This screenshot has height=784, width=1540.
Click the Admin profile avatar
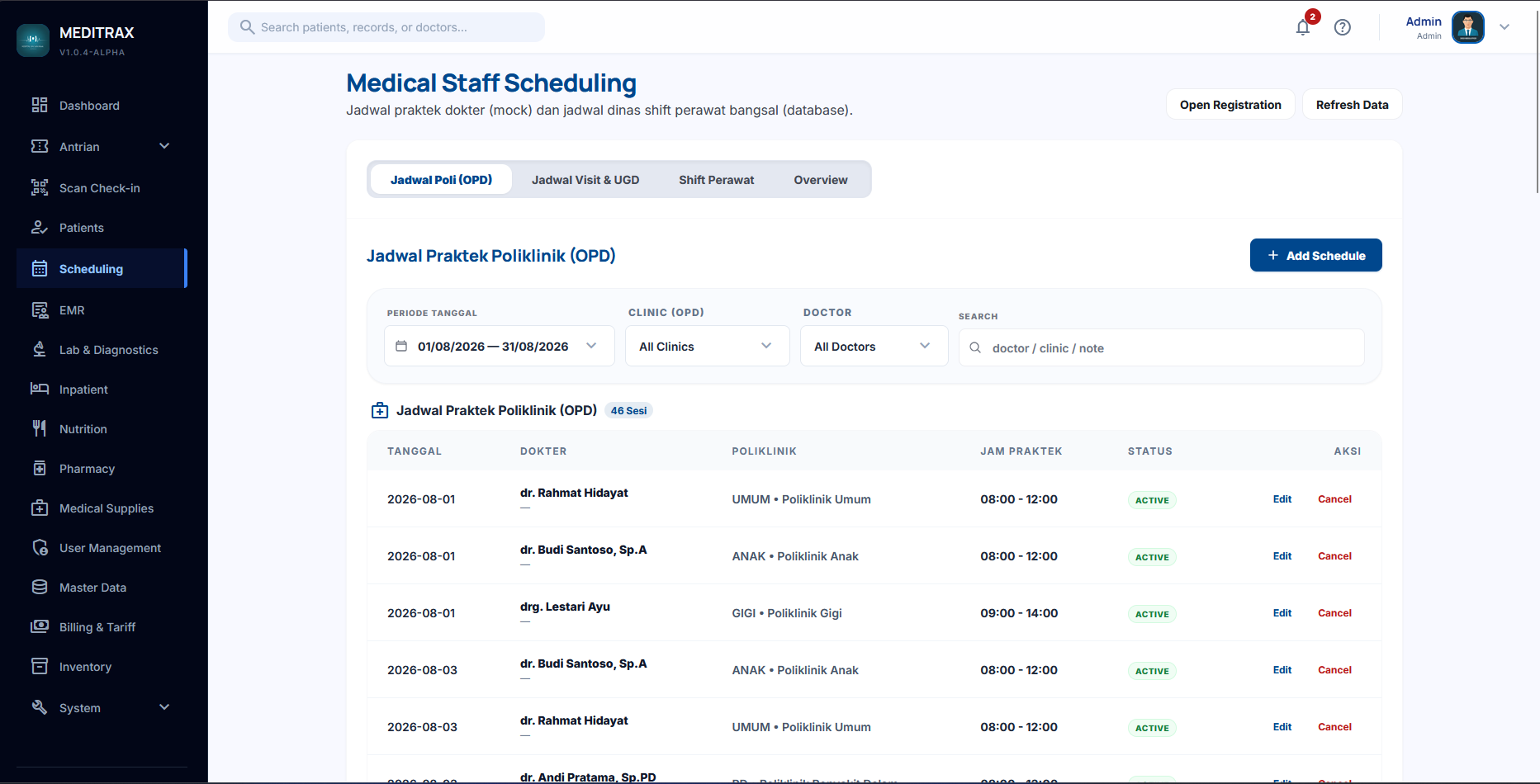[1467, 27]
